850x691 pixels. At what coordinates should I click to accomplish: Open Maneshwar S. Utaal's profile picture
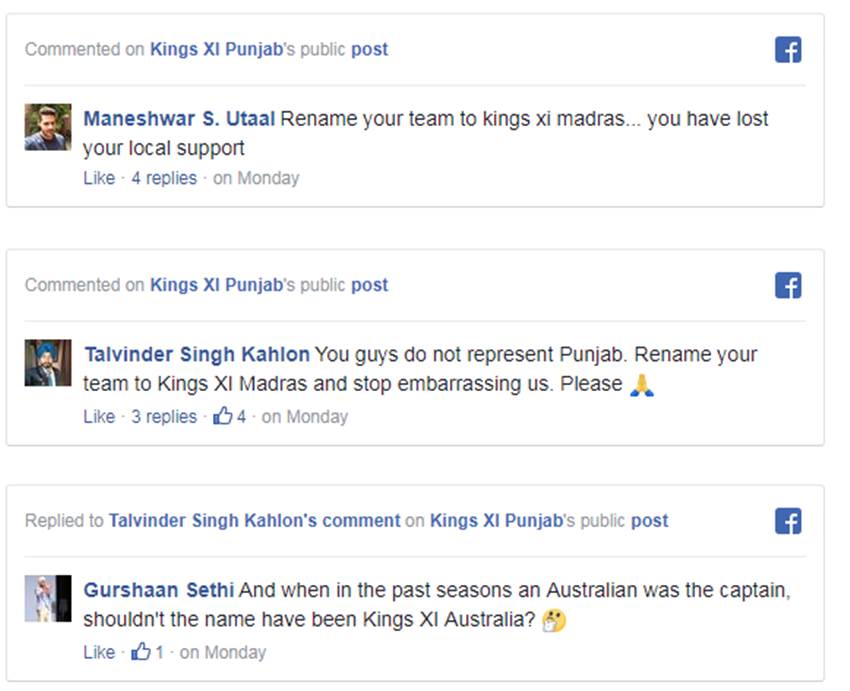point(48,127)
